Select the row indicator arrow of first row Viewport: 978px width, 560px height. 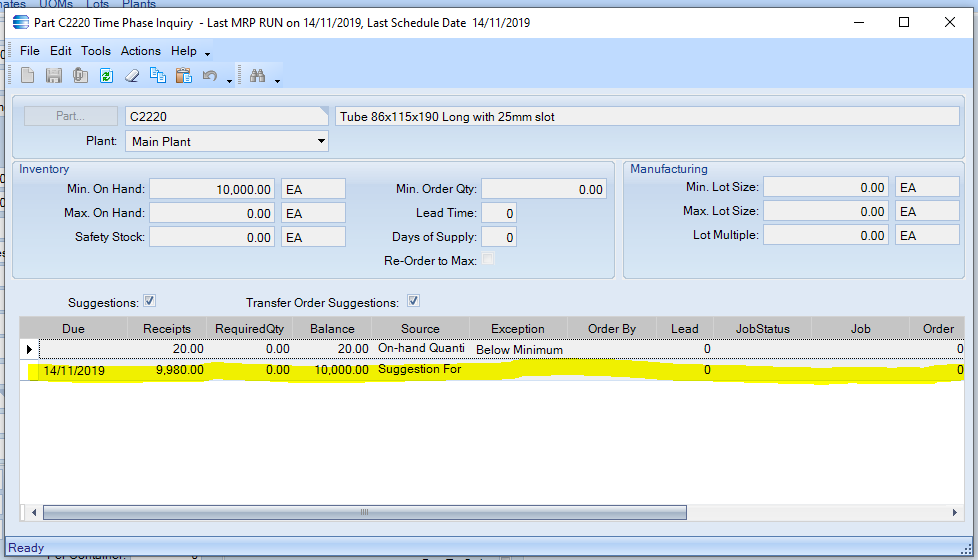pos(29,349)
